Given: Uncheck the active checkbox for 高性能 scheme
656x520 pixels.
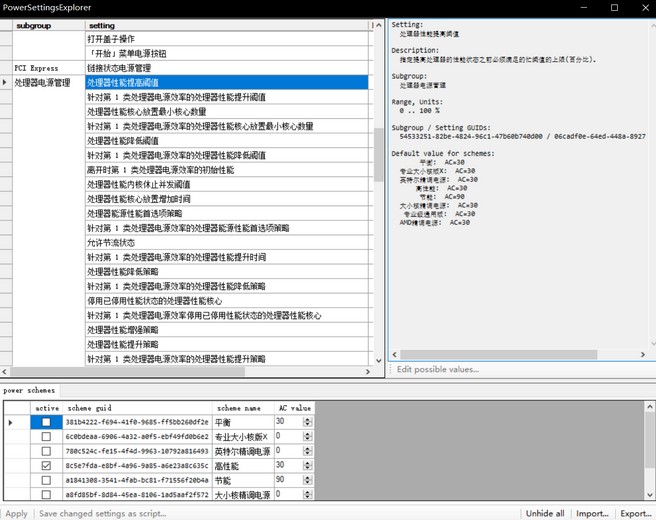Looking at the screenshot, I should [x=46, y=466].
